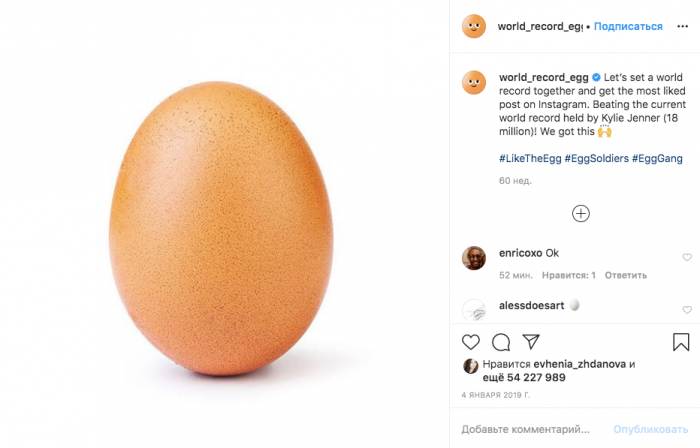Click the egg photo
700x448 pixels.
click(221, 228)
